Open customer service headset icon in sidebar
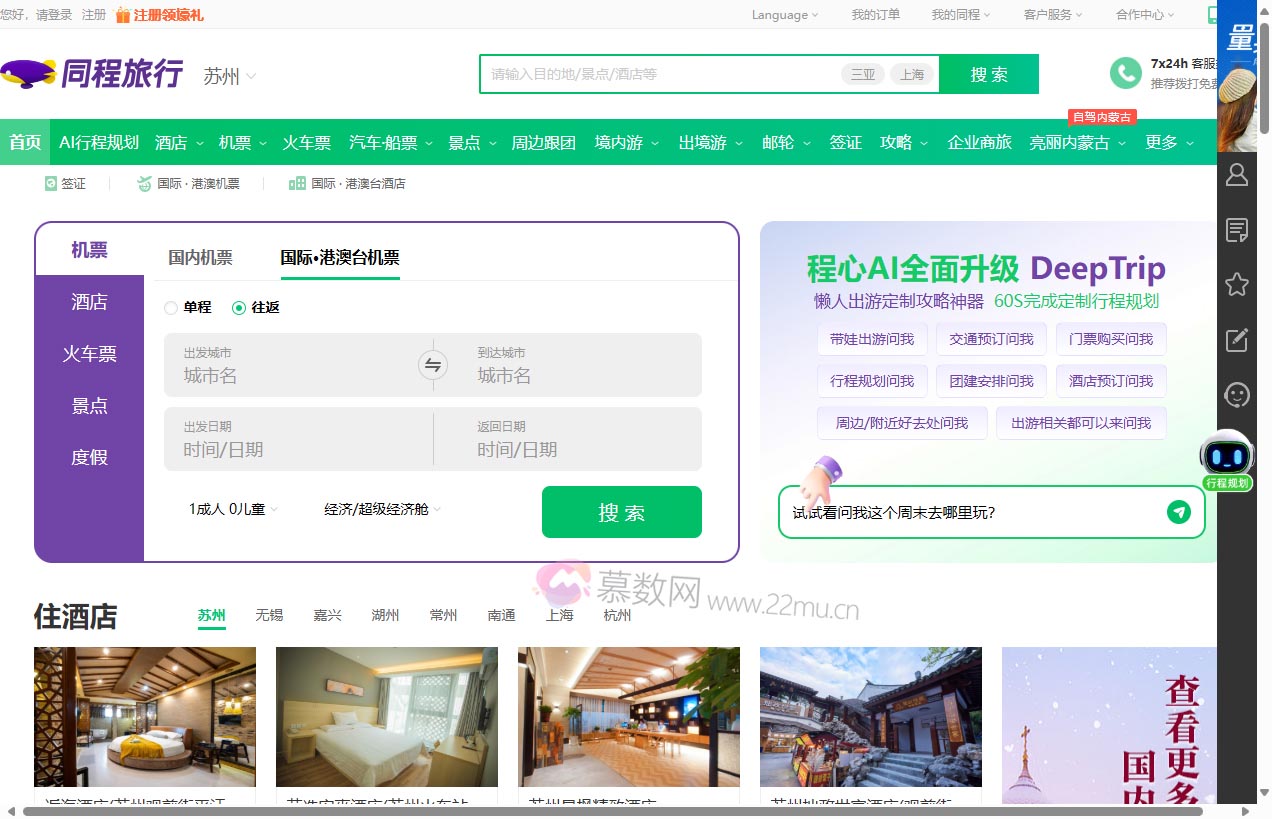The width and height of the screenshot is (1272, 819). click(1237, 395)
